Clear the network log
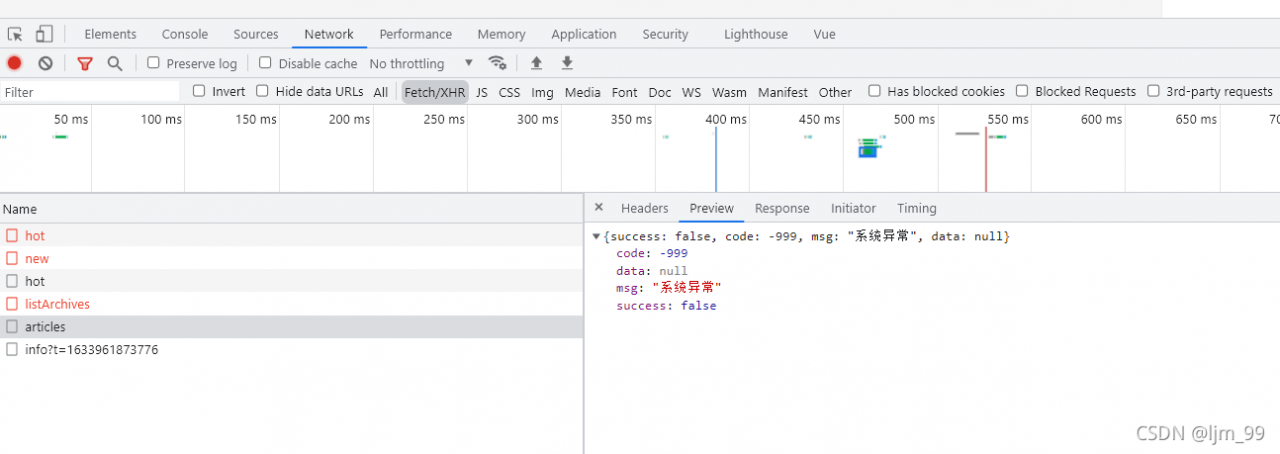 [45, 63]
